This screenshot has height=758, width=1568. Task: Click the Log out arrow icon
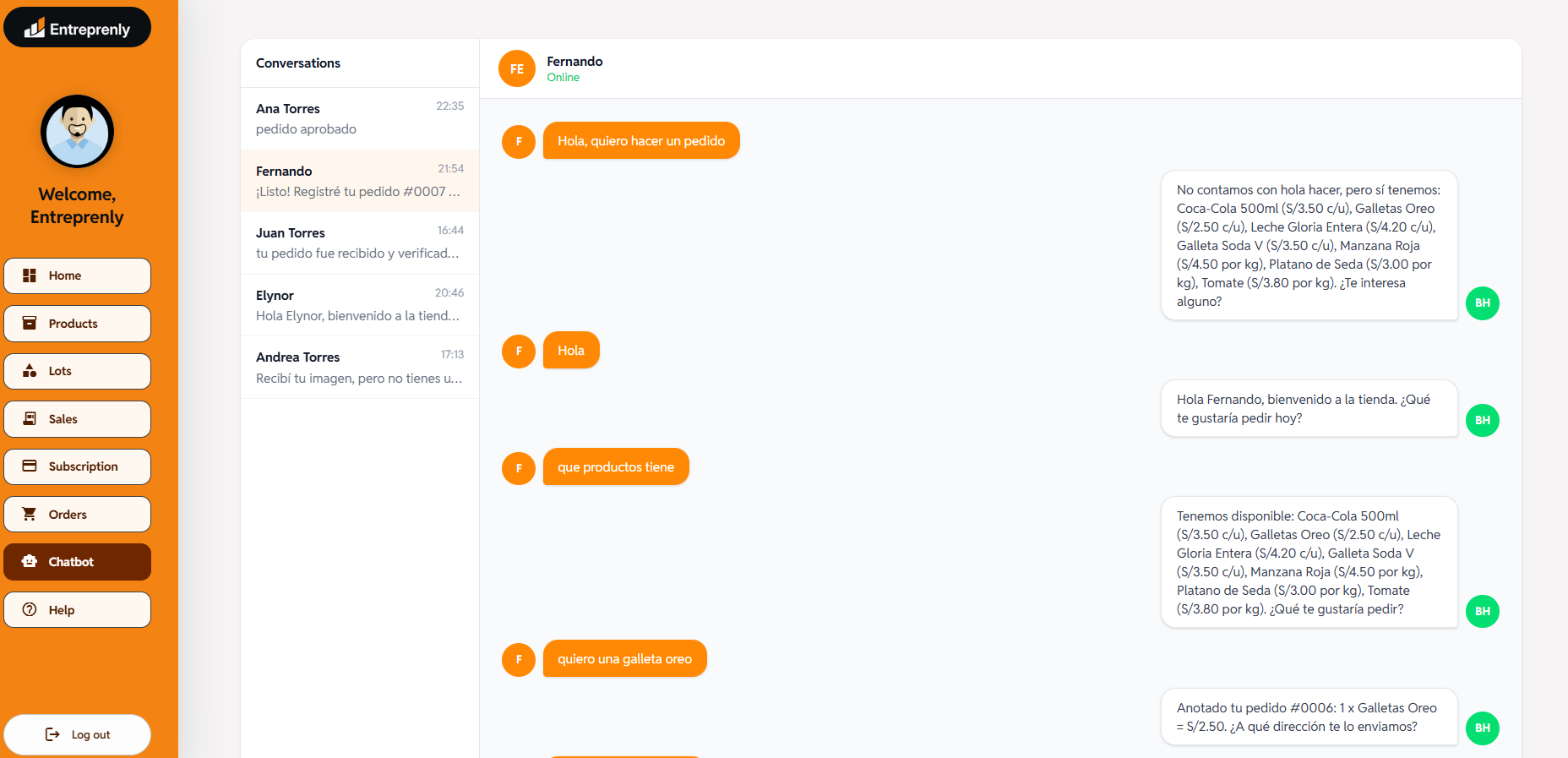pyautogui.click(x=52, y=734)
